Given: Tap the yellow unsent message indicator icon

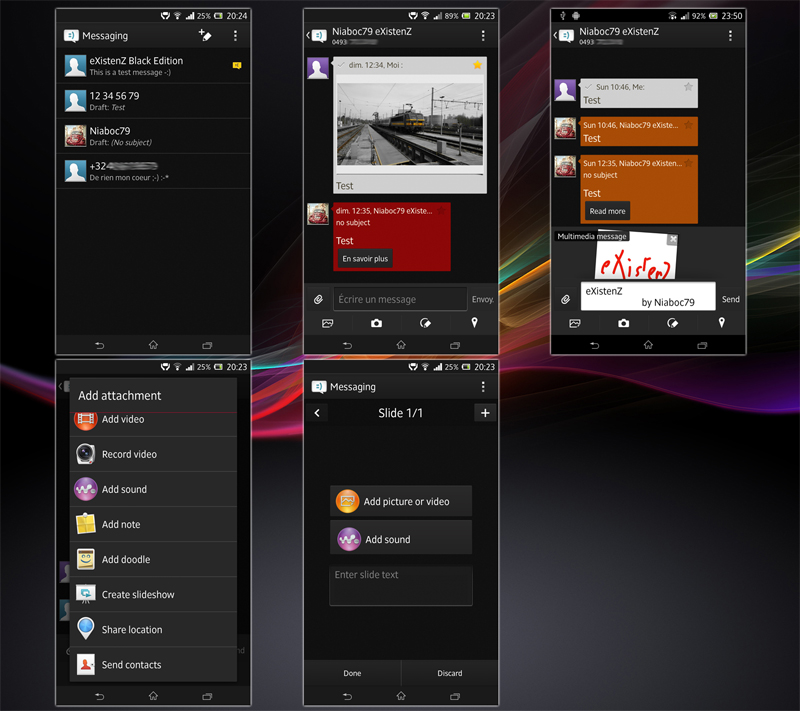Looking at the screenshot, I should click(237, 65).
